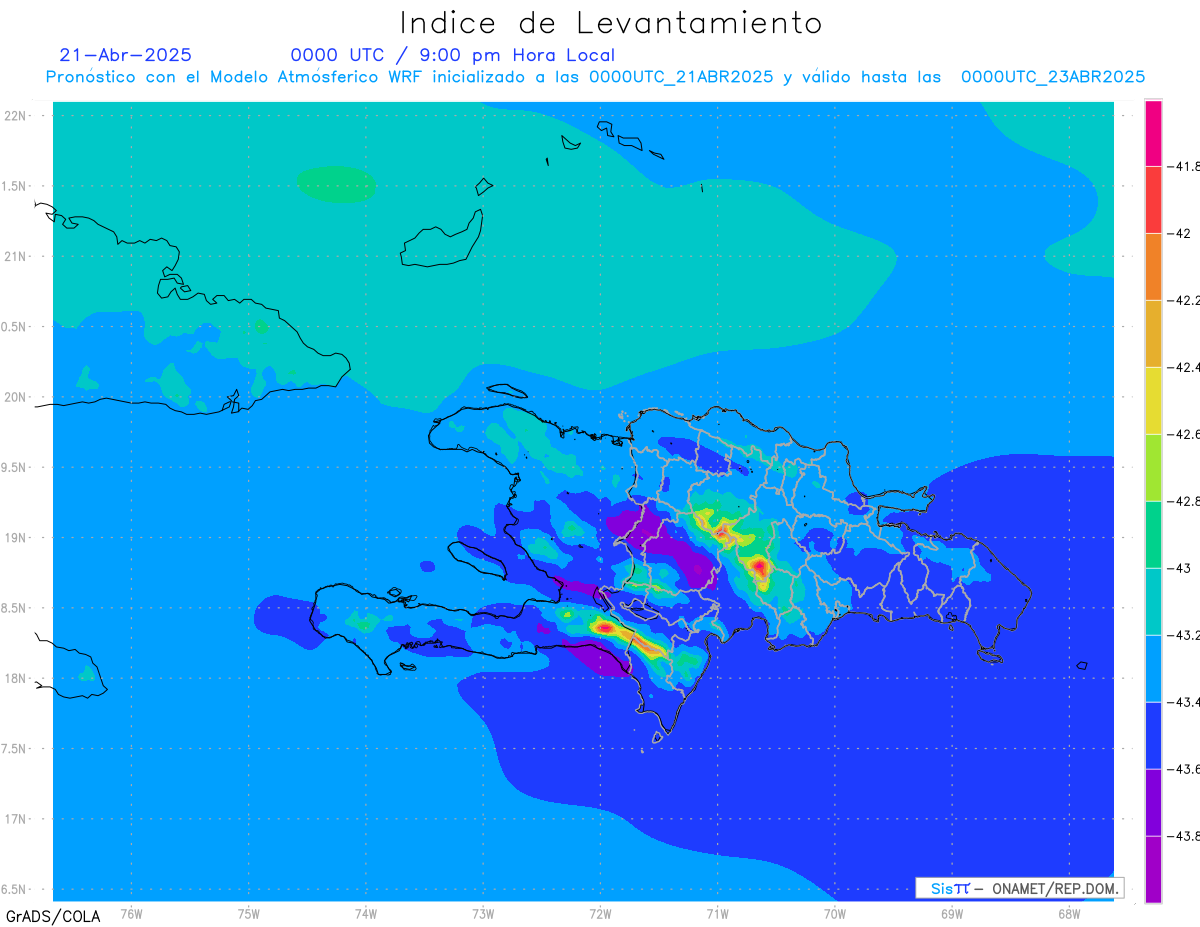Click the '19N' latitude label

[15, 537]
